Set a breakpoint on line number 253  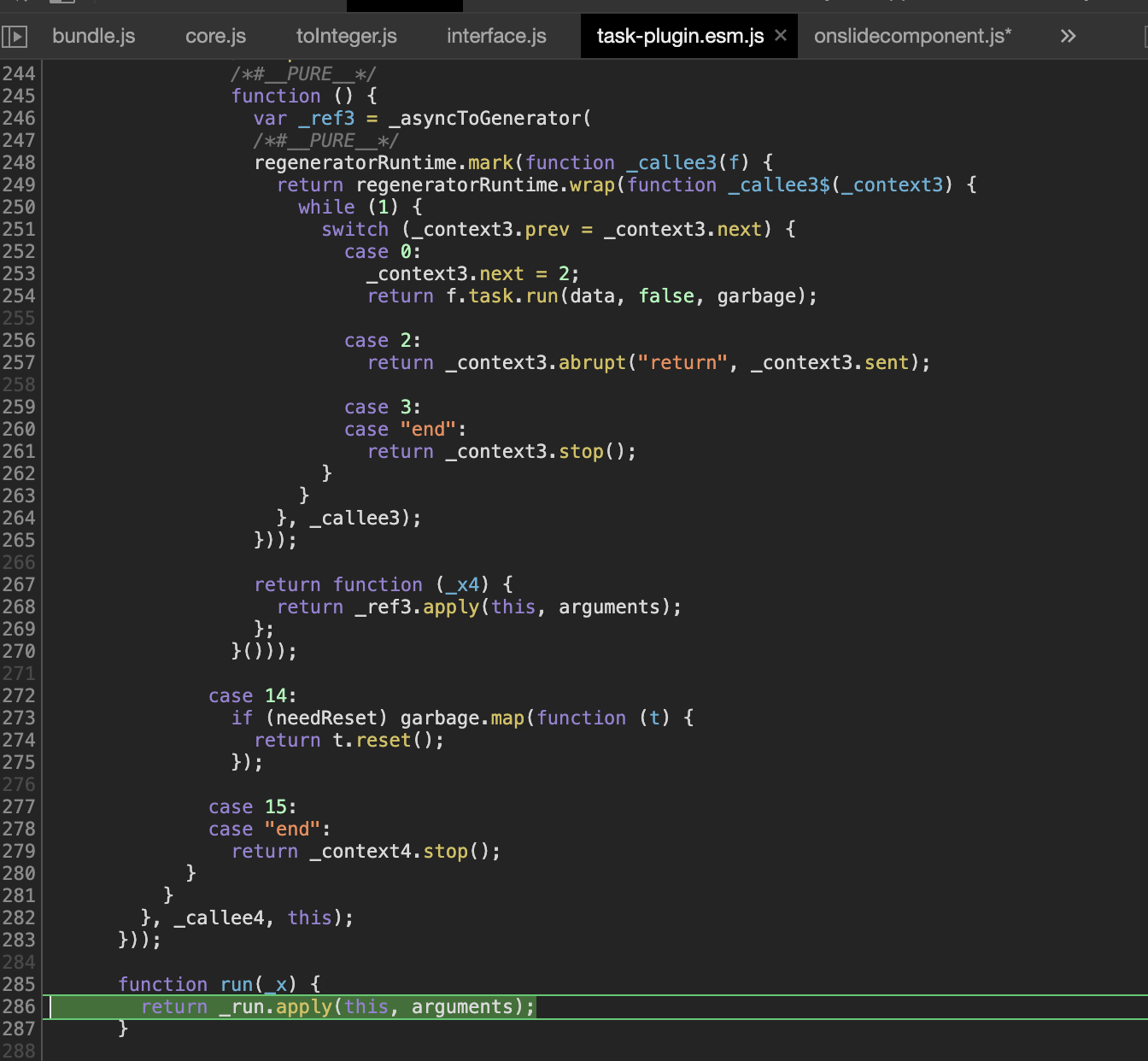(19, 273)
